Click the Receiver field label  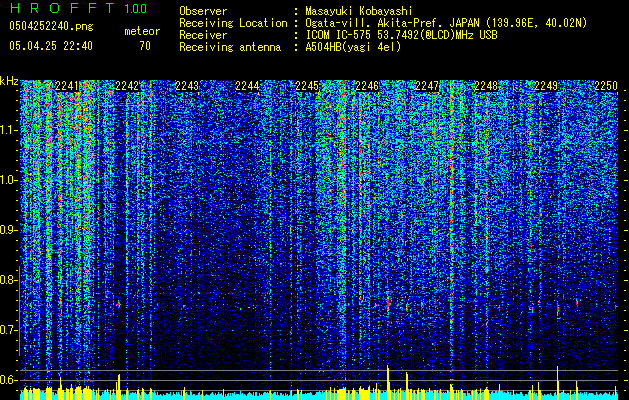tap(203, 35)
